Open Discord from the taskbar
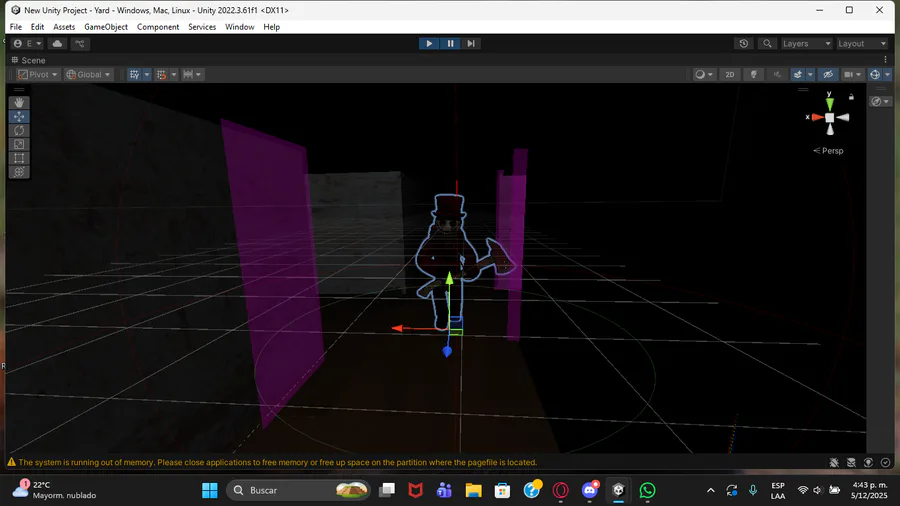The height and width of the screenshot is (506, 900). [x=589, y=491]
